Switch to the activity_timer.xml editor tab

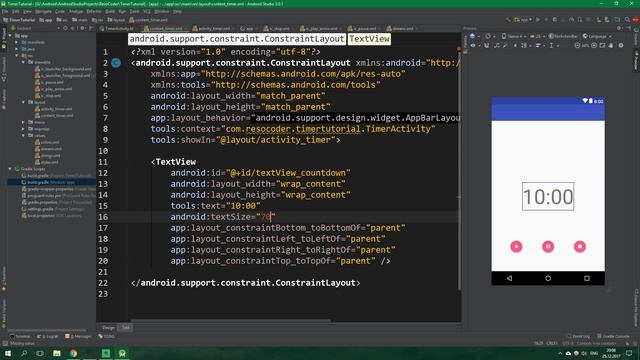pos(212,29)
